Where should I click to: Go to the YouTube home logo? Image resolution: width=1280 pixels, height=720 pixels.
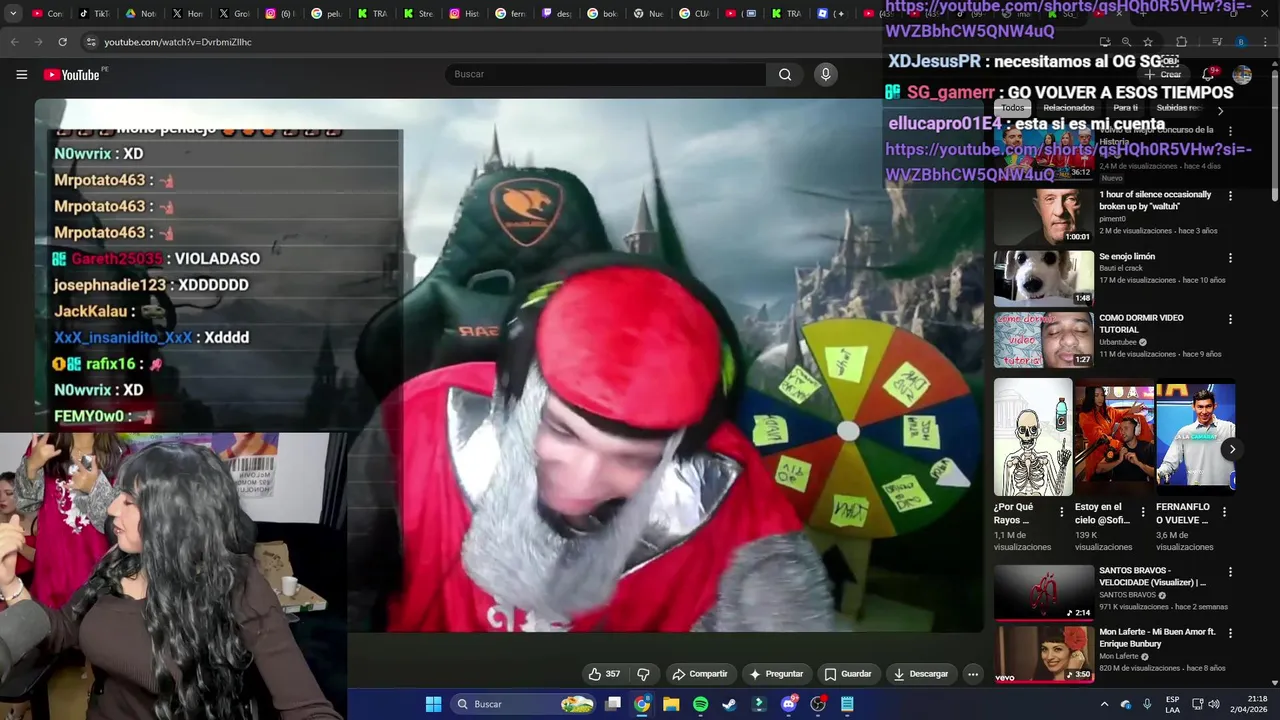pos(73,75)
